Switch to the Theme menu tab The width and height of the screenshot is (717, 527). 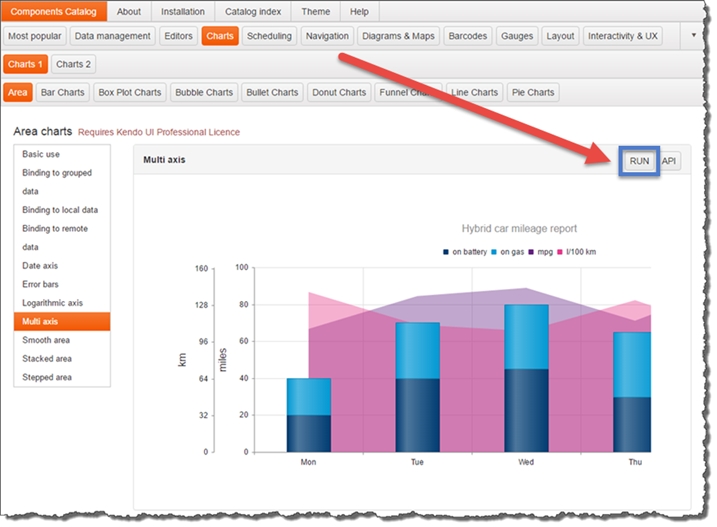[315, 12]
